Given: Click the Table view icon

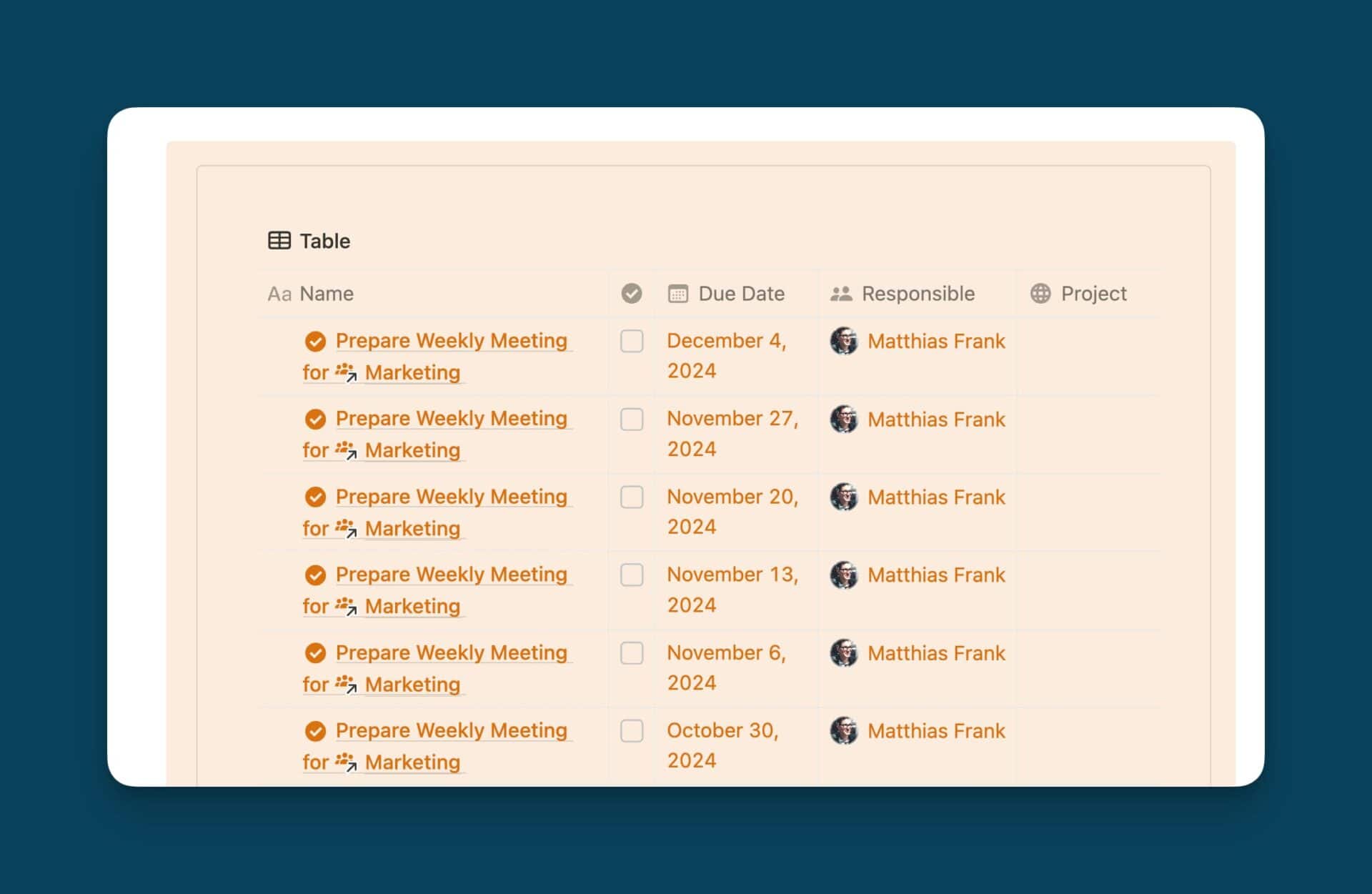Looking at the screenshot, I should point(279,241).
